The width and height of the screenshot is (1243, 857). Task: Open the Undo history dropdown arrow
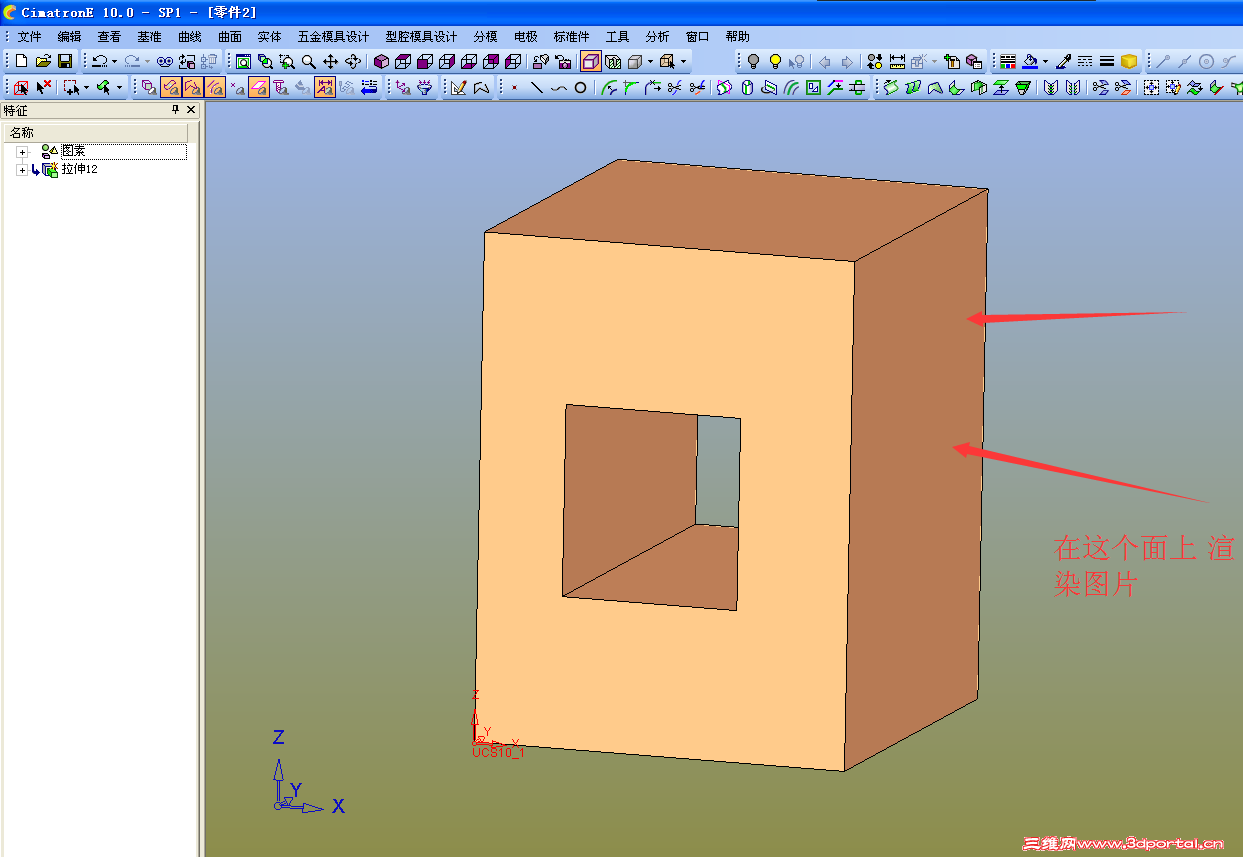point(114,61)
